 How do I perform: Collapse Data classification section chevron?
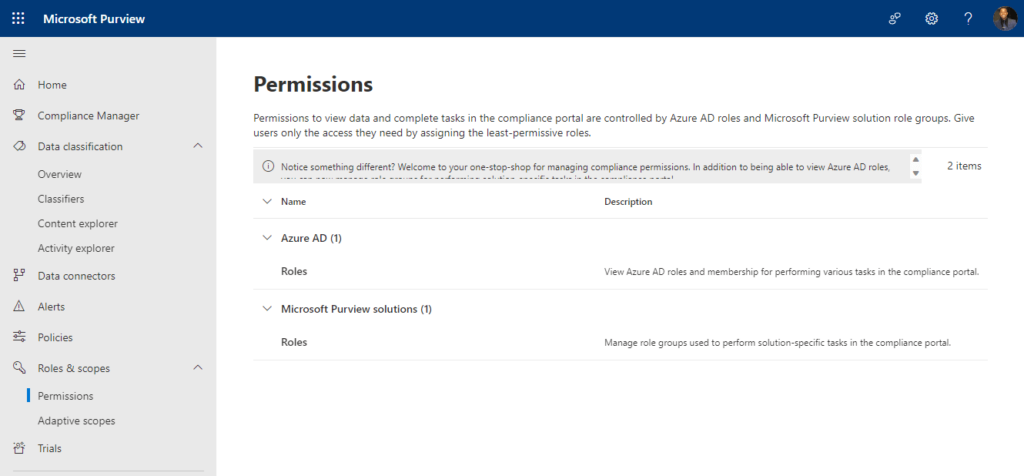pos(199,146)
